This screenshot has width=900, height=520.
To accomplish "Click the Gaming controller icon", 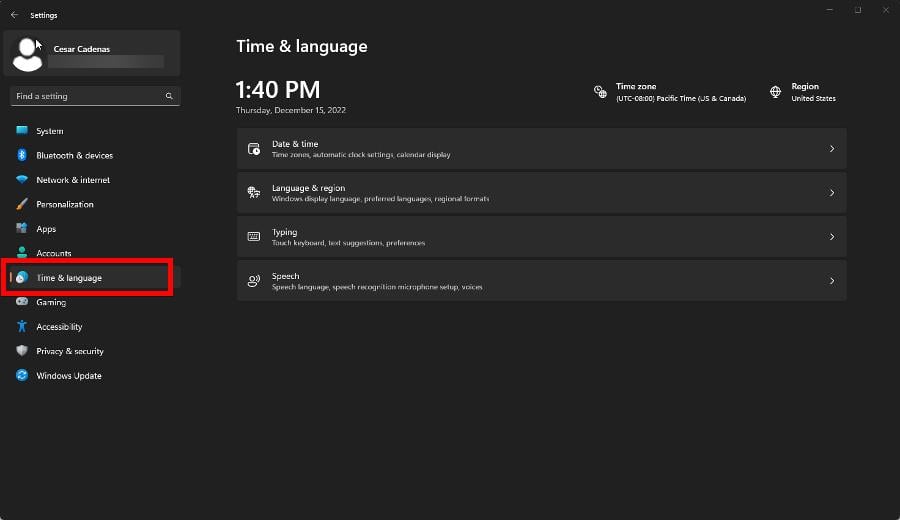I will pos(22,301).
